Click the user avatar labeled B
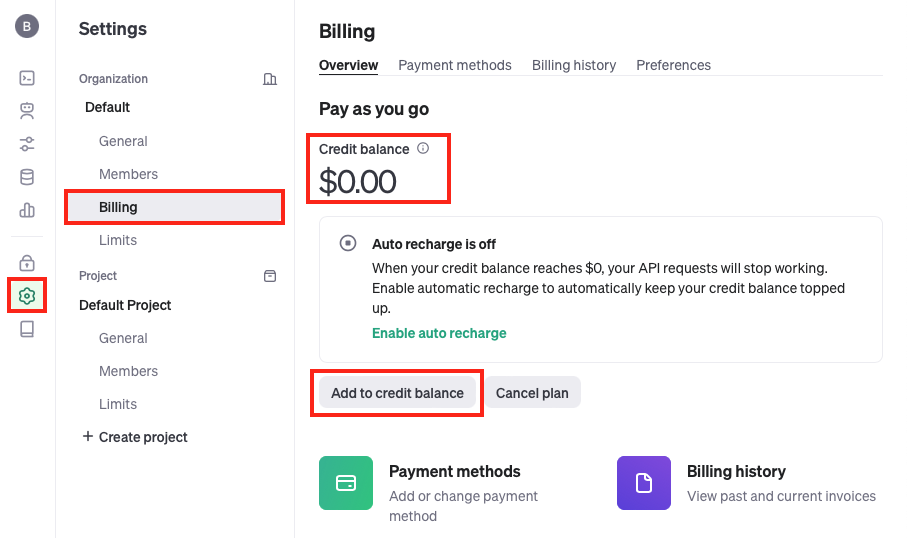The height and width of the screenshot is (538, 907). click(x=27, y=27)
